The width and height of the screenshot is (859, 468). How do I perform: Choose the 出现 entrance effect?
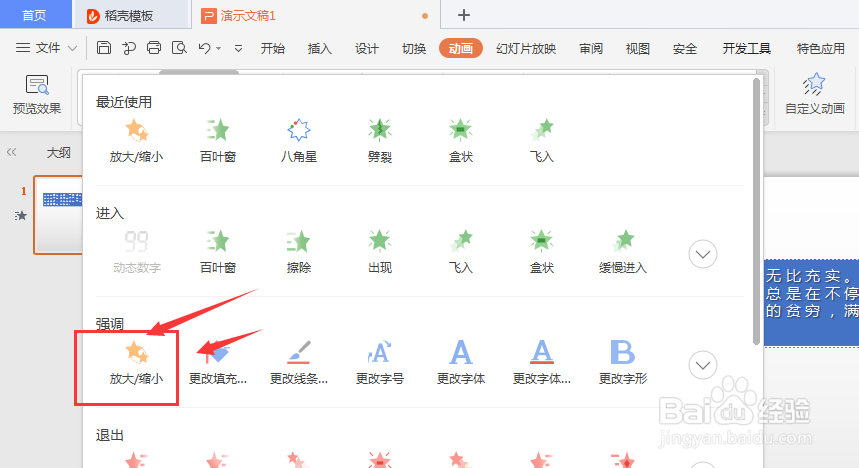tap(380, 252)
